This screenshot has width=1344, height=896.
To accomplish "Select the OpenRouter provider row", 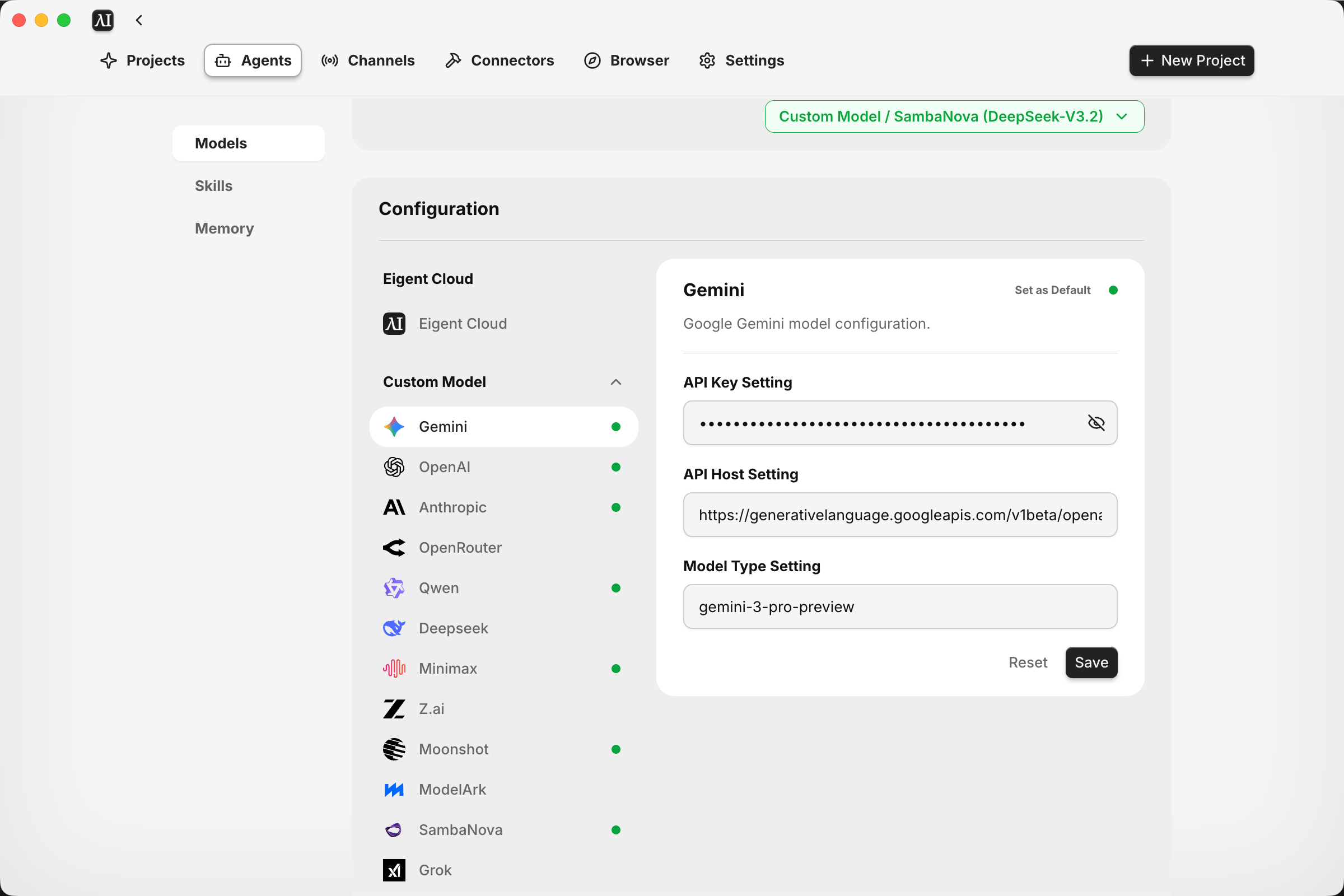I will pyautogui.click(x=504, y=548).
